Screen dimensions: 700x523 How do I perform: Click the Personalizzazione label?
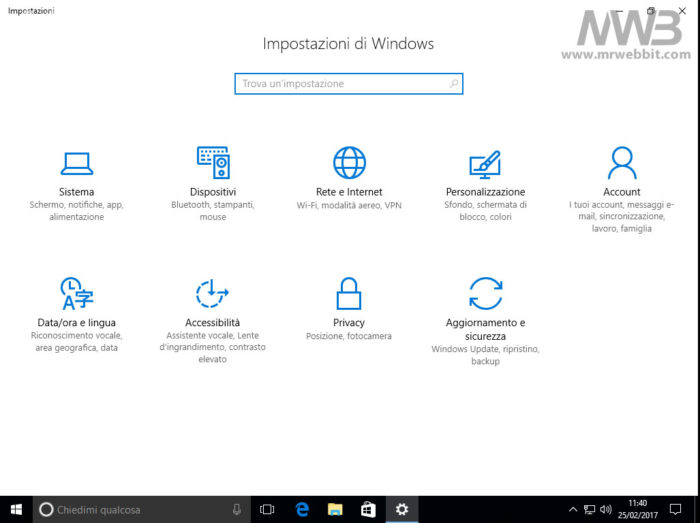pos(485,192)
